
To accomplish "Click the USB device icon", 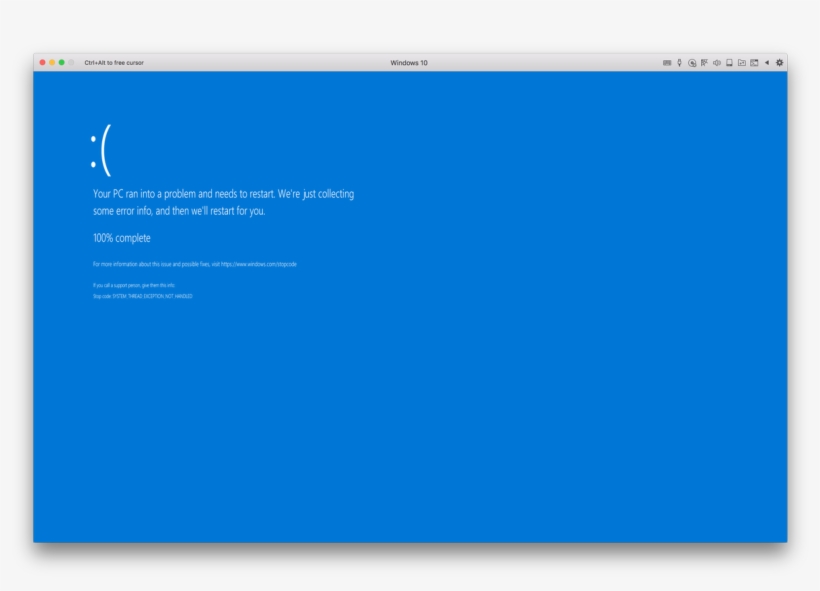I will click(x=679, y=62).
